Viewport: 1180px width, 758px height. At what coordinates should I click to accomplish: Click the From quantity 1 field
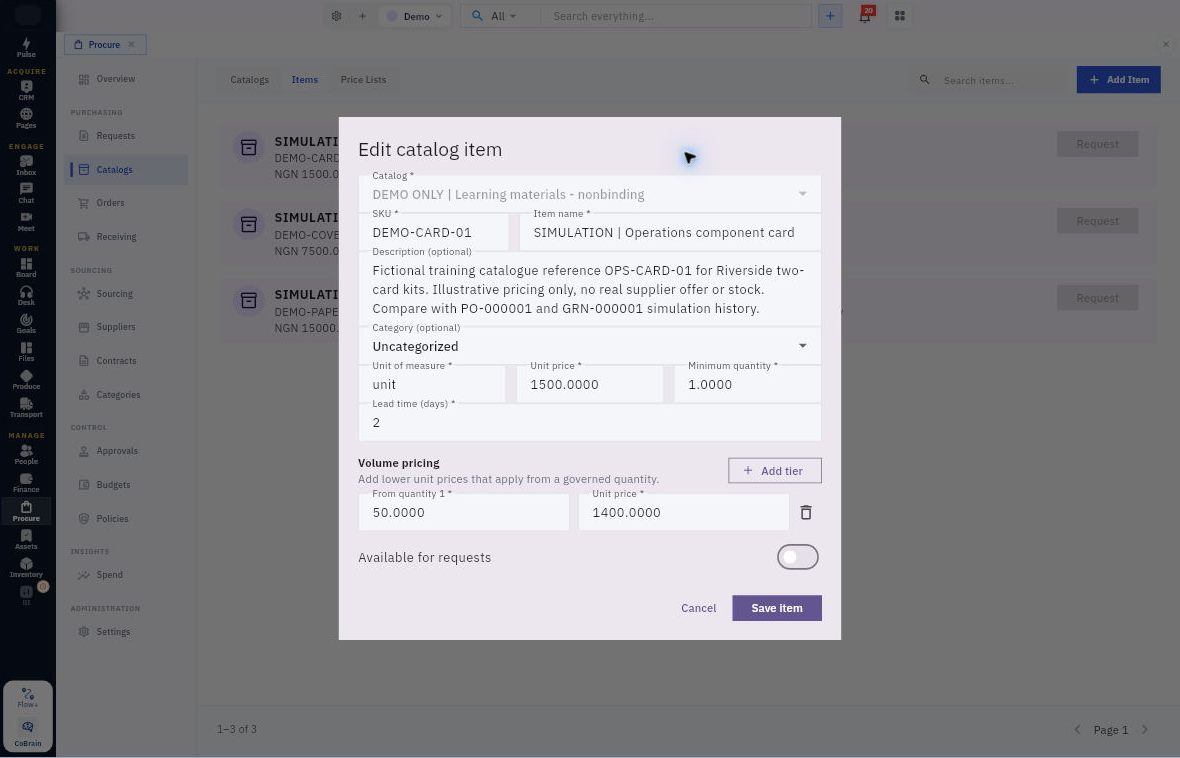coord(464,512)
